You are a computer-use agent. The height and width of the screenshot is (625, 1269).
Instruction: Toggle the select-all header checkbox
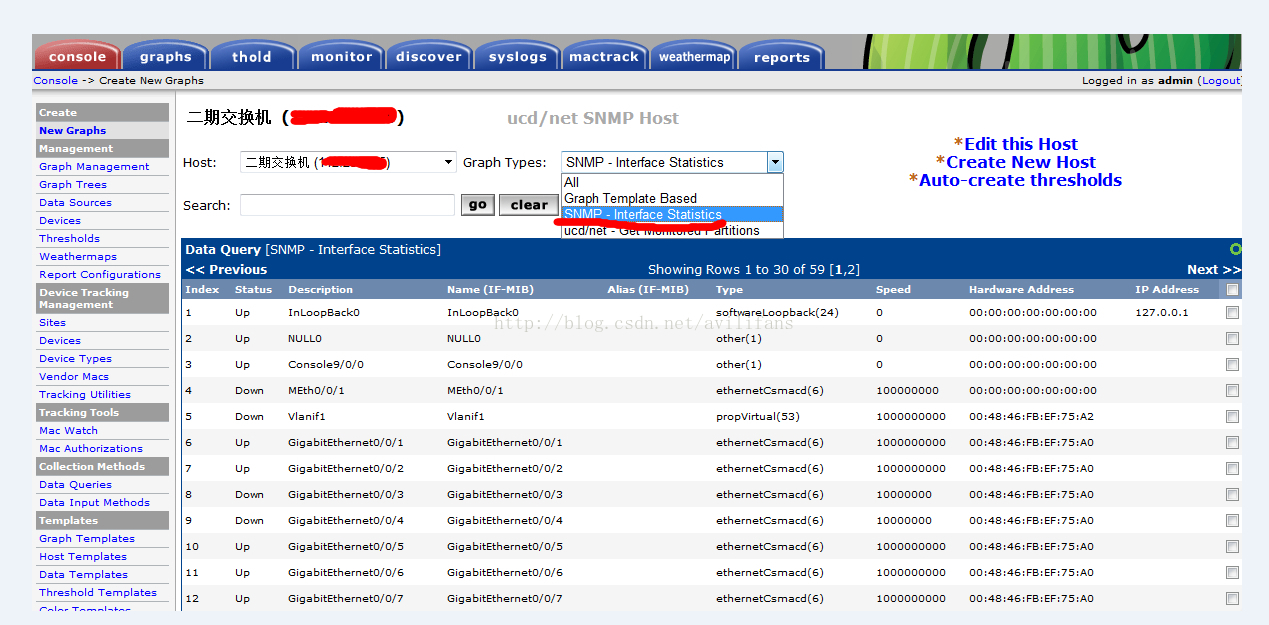click(x=1232, y=290)
